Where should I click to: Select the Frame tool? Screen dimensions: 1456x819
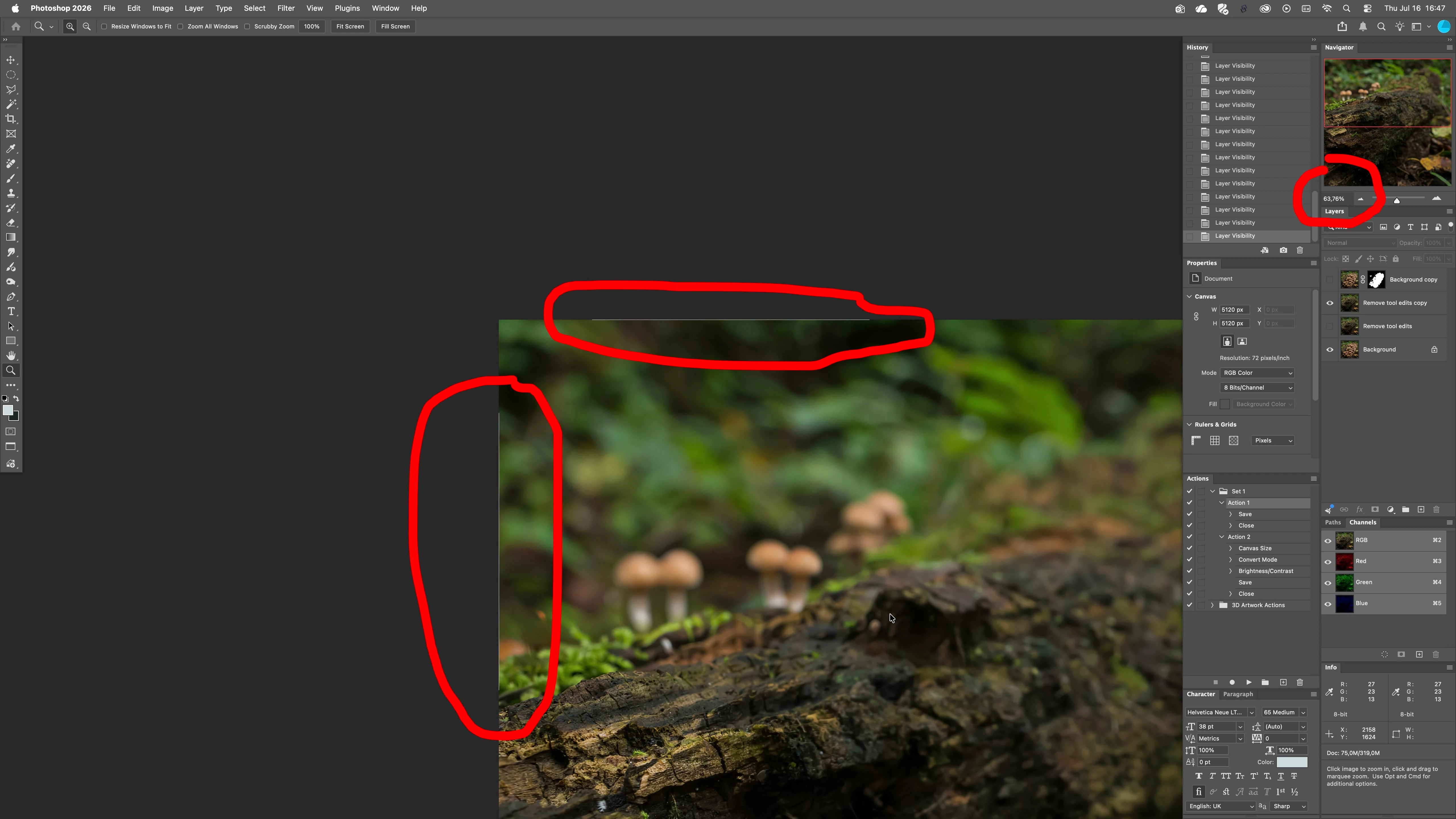(x=11, y=134)
